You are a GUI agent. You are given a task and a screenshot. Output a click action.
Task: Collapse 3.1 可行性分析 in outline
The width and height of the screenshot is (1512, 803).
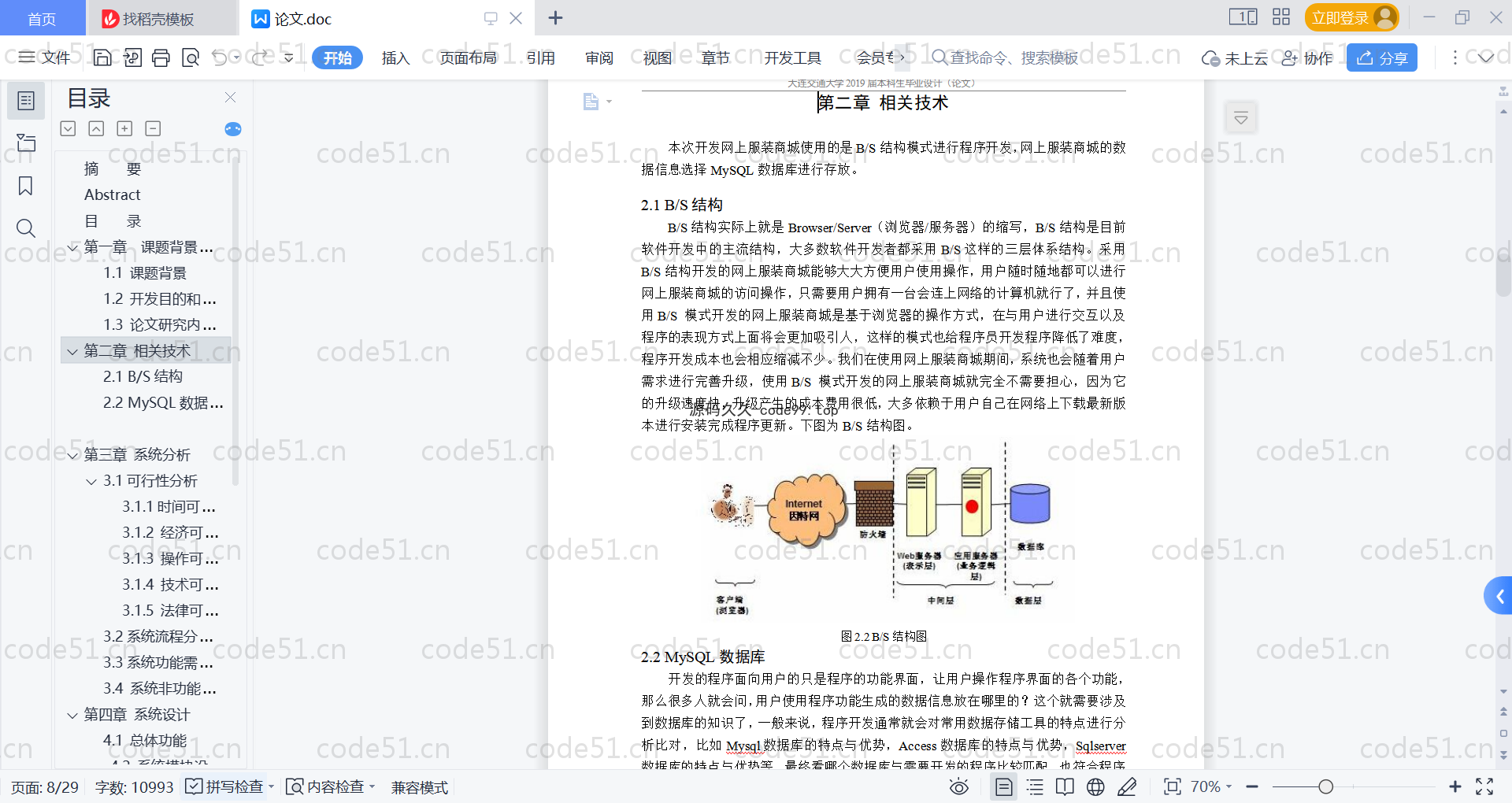91,482
